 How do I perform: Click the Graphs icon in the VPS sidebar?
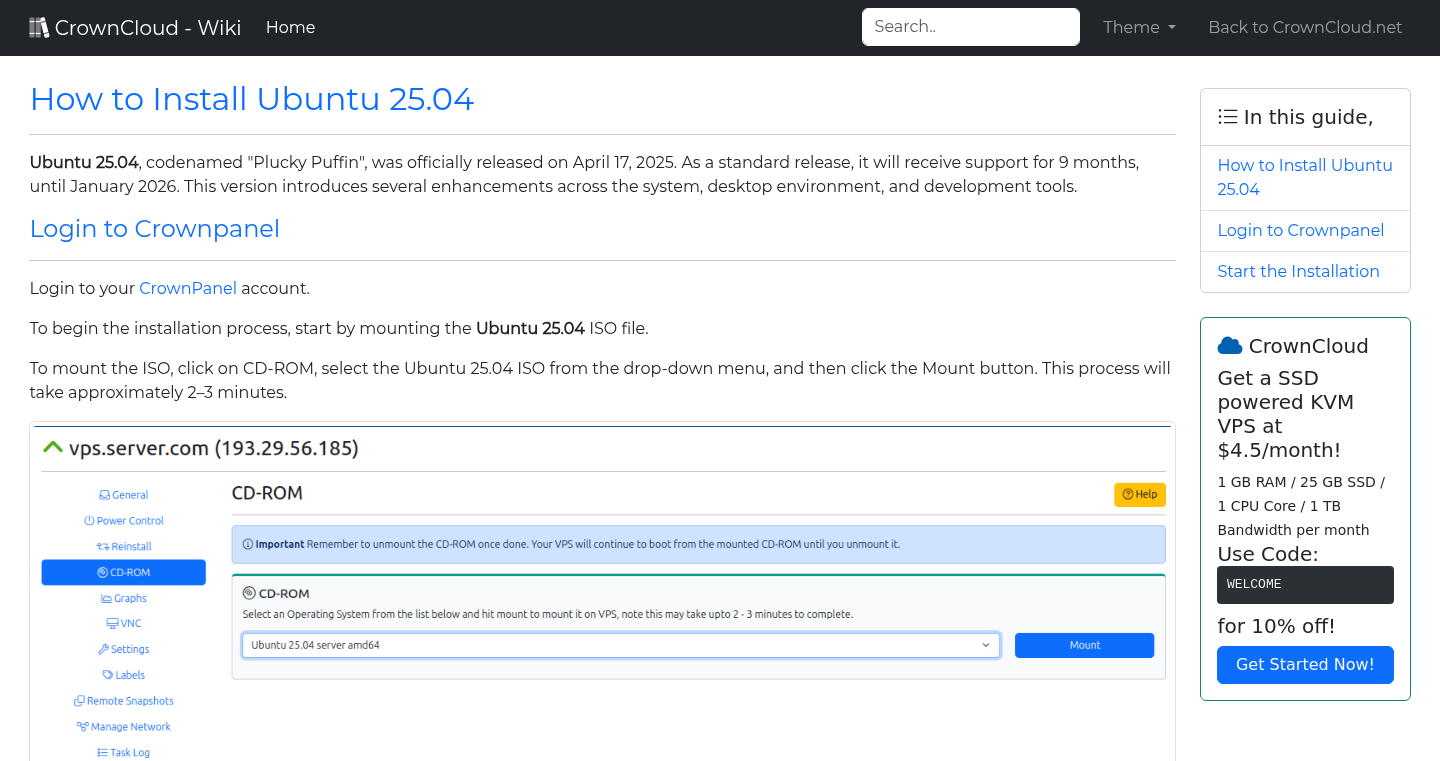105,597
